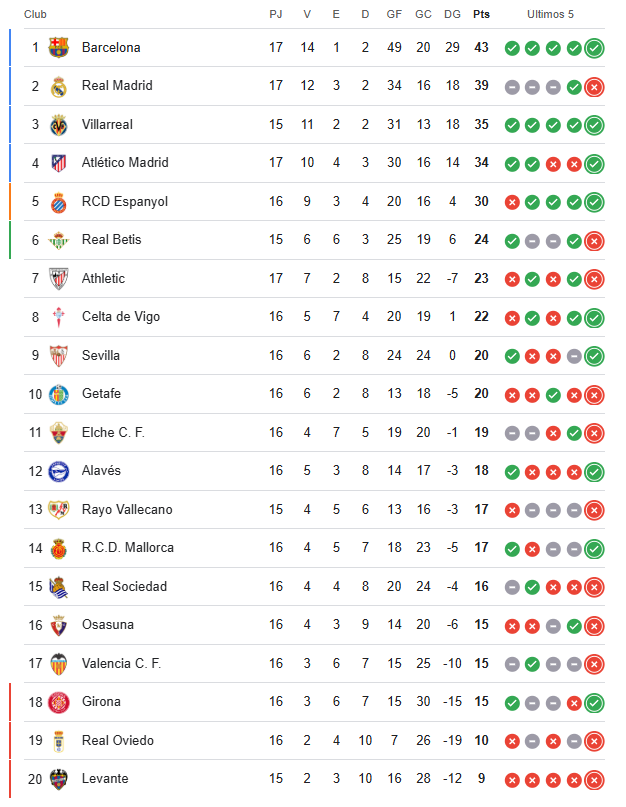Click the Real Betis crest icon
Image resolution: width=626 pixels, height=807 pixels.
[x=58, y=240]
